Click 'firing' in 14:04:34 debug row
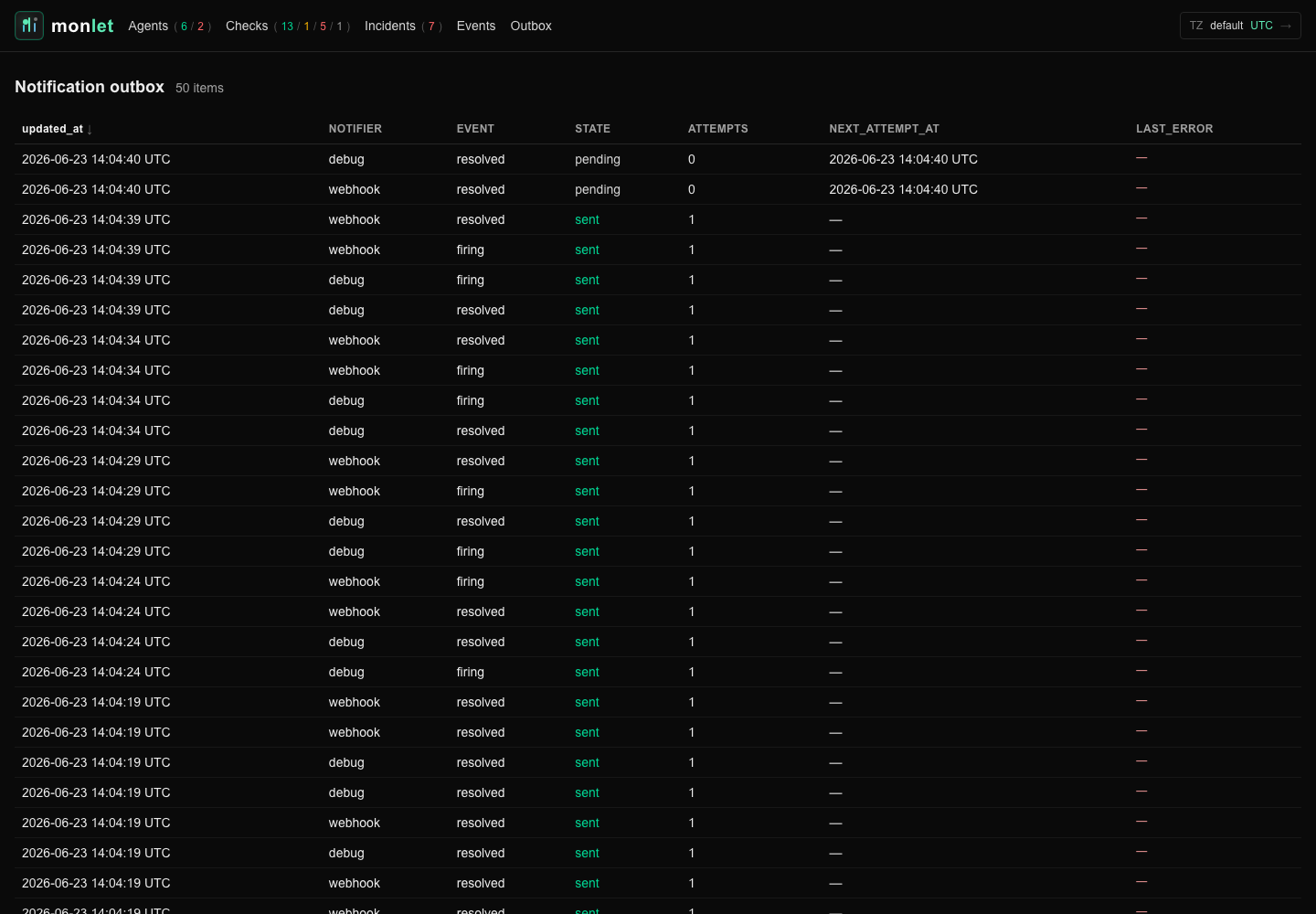 pos(471,400)
